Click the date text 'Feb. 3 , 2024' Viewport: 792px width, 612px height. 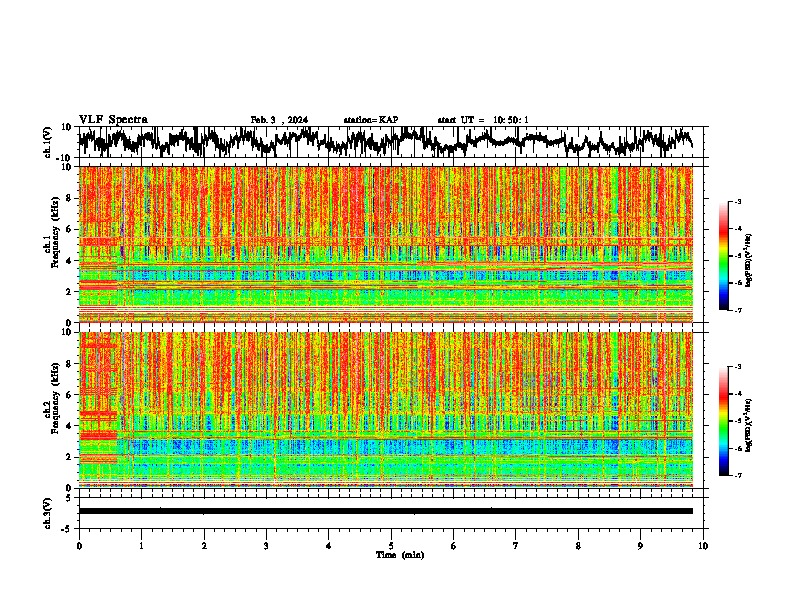(x=279, y=120)
